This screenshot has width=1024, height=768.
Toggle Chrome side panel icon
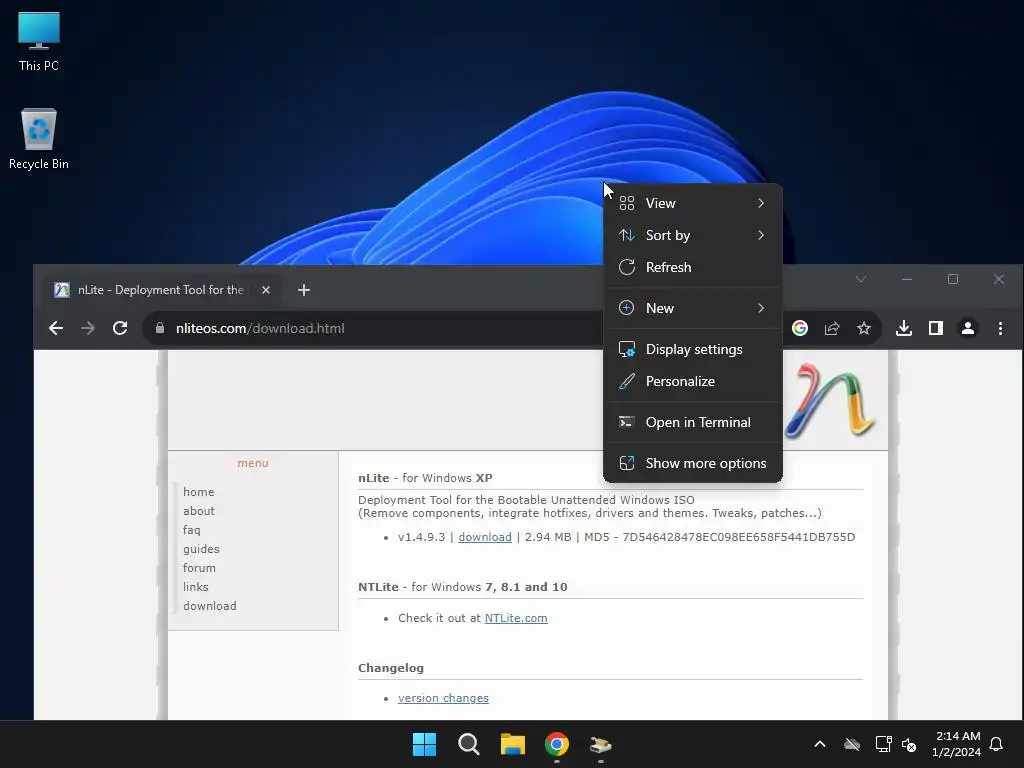tap(936, 328)
